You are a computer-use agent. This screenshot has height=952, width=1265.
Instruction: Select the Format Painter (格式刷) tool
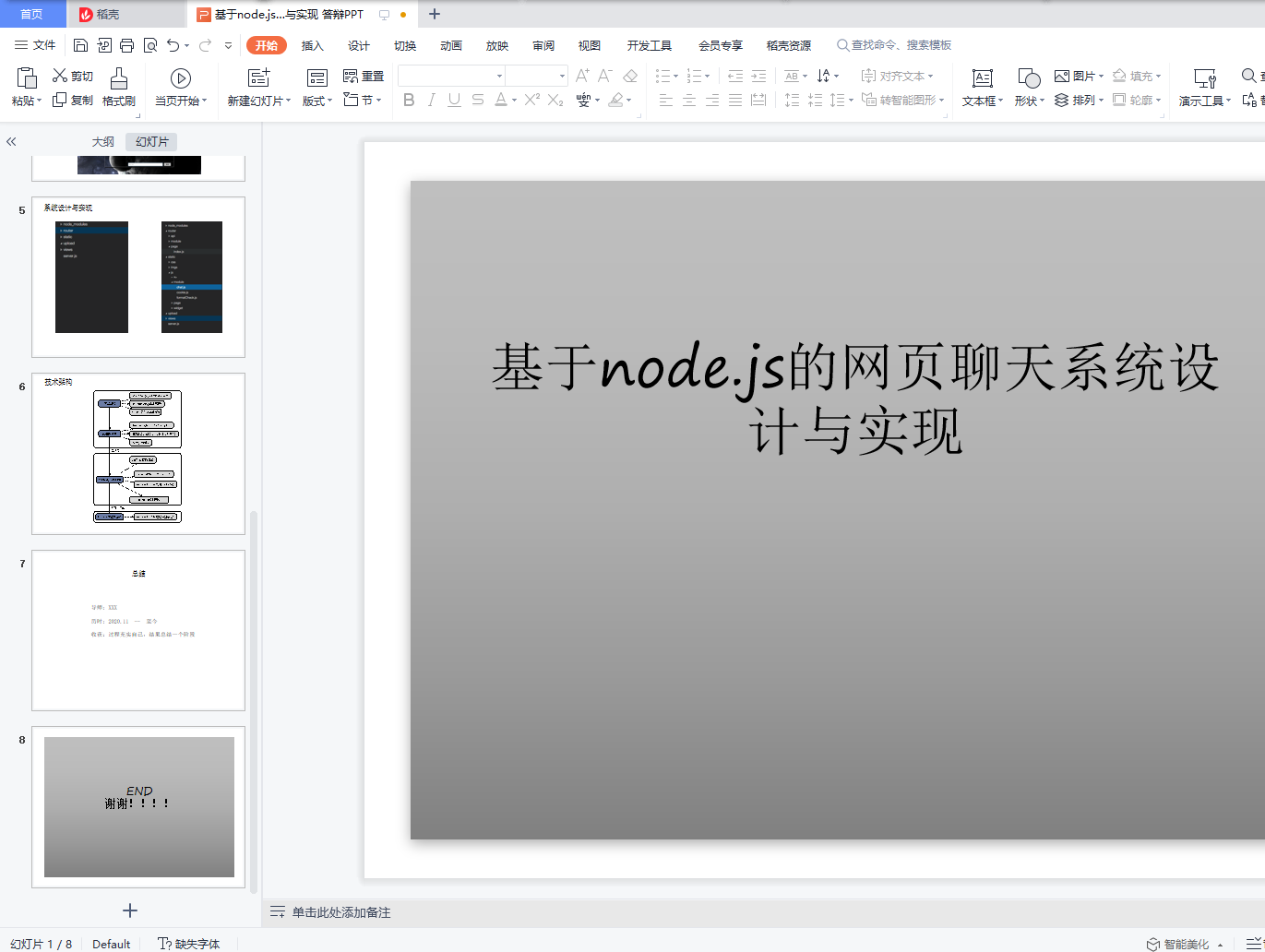119,87
